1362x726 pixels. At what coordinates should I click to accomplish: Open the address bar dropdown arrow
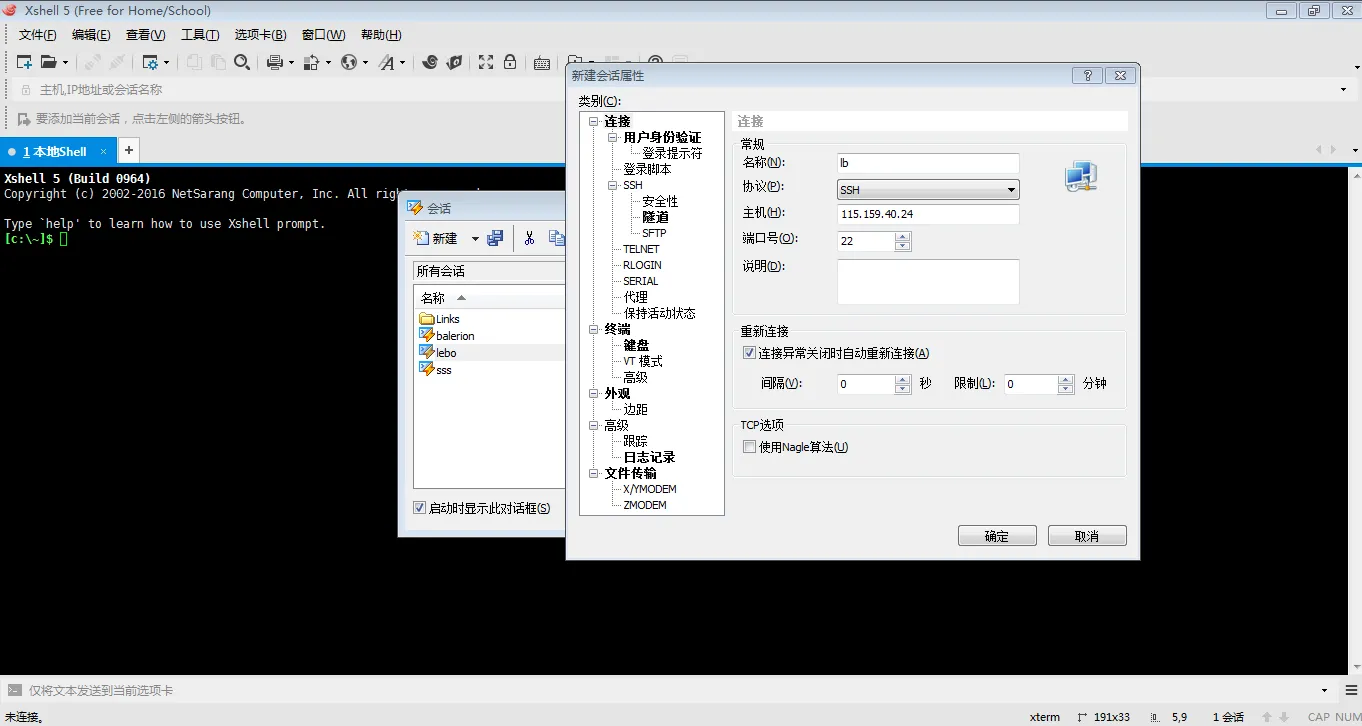[x=1344, y=89]
